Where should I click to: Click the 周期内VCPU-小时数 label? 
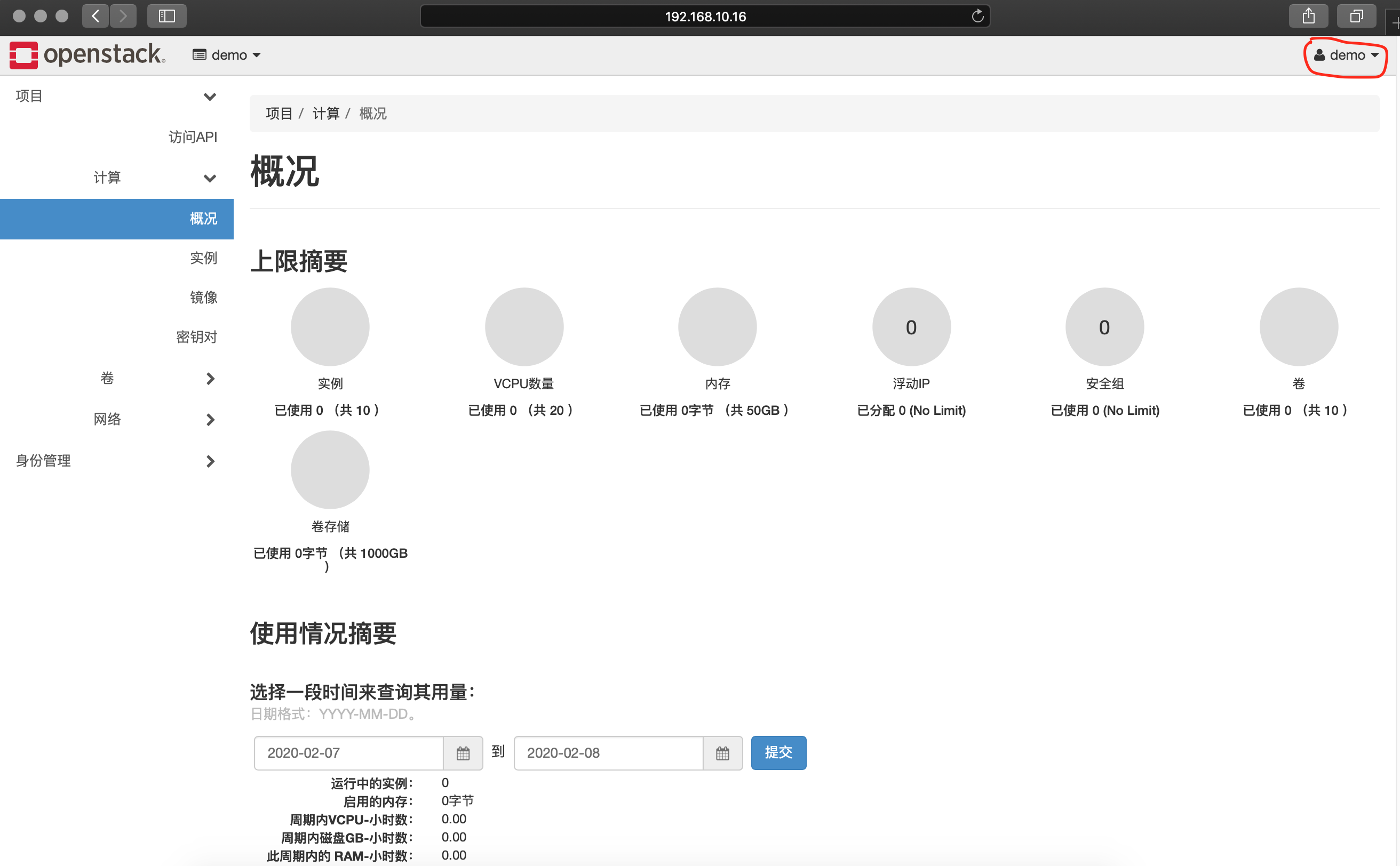[x=351, y=820]
